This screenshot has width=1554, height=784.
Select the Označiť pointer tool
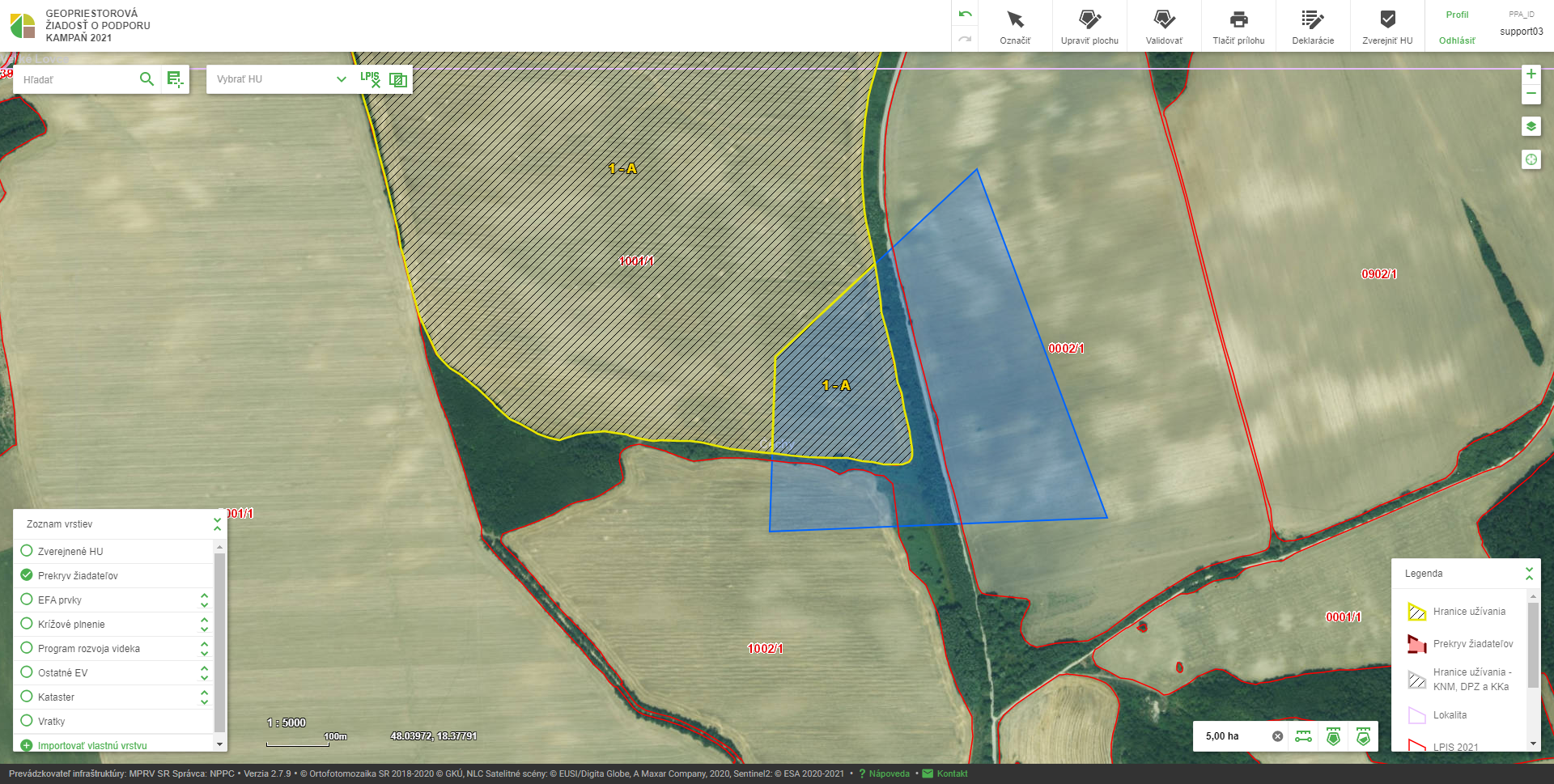click(1015, 26)
